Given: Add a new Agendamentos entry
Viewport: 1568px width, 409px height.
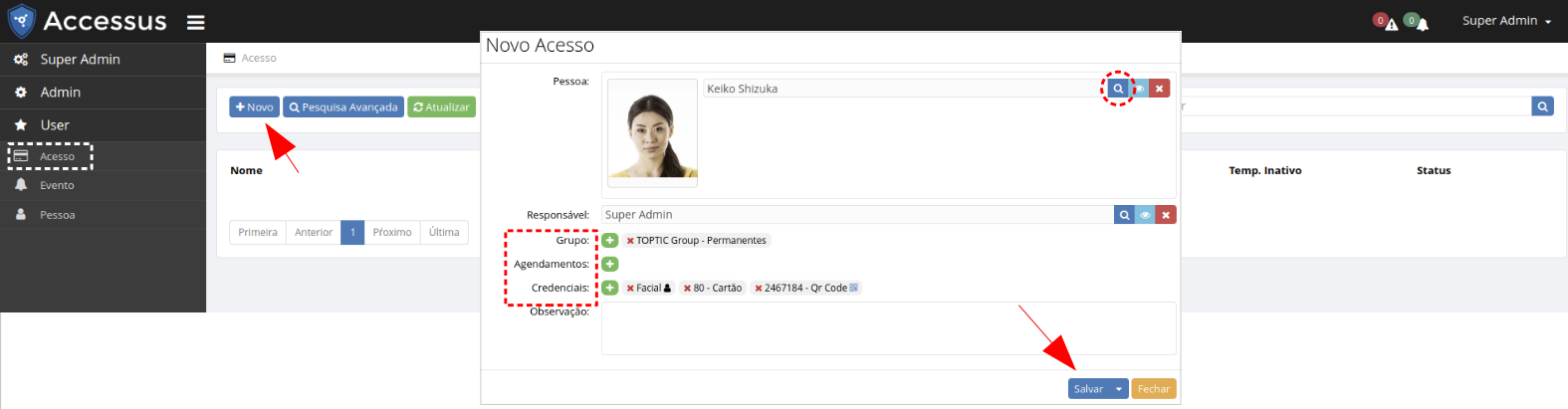Looking at the screenshot, I should click(609, 265).
